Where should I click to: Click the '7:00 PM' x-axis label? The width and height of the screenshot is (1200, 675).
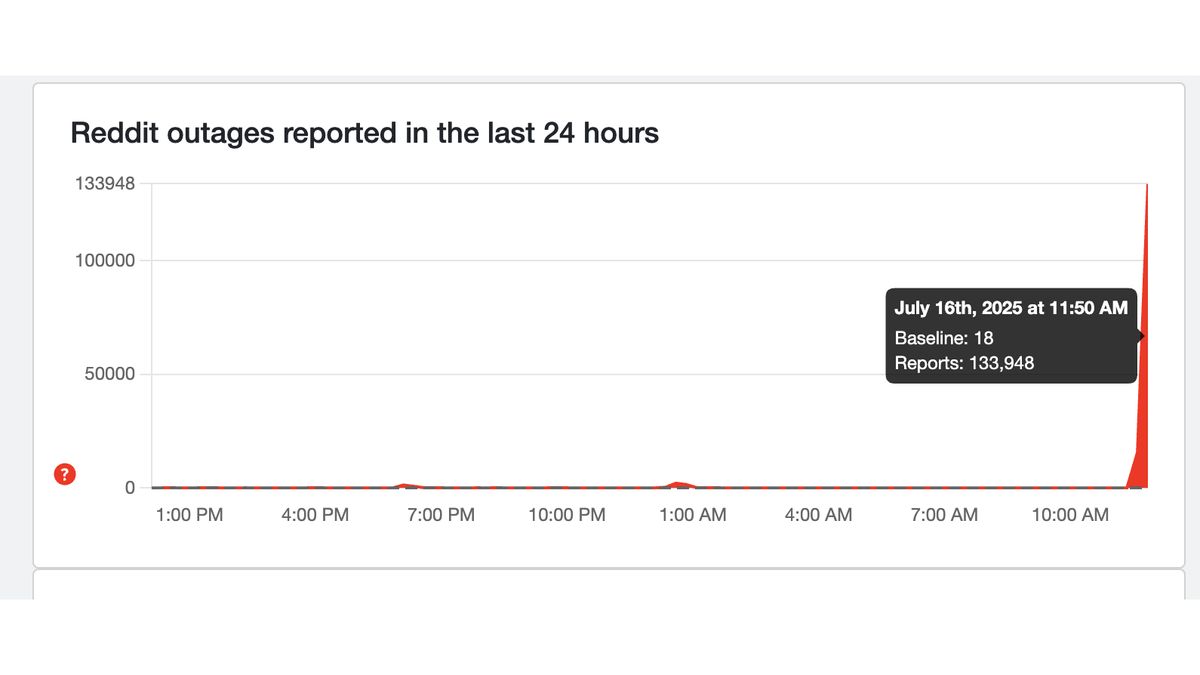click(x=441, y=515)
